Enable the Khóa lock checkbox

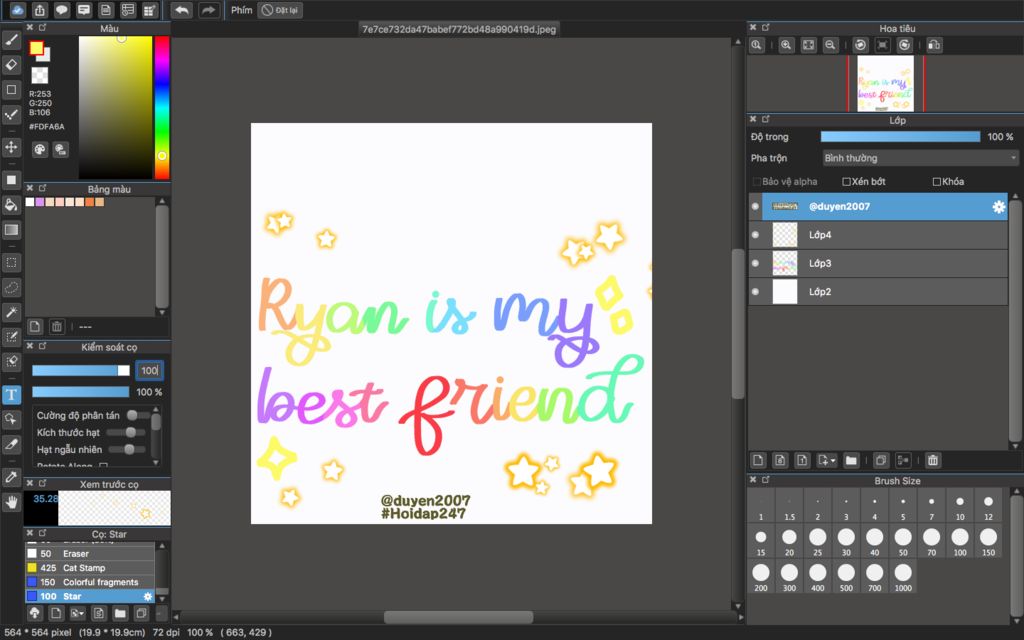(x=937, y=182)
